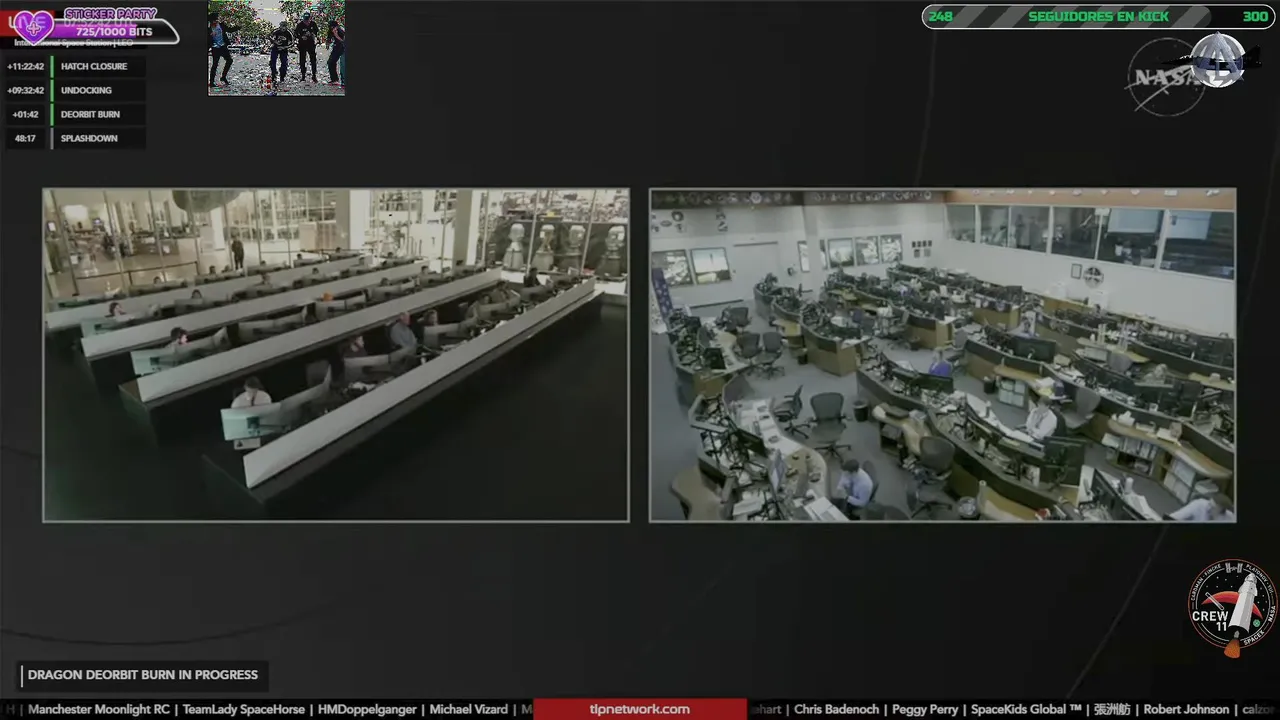Click SpaceKids Global in the ticker
This screenshot has width=1280, height=720.
1027,709
